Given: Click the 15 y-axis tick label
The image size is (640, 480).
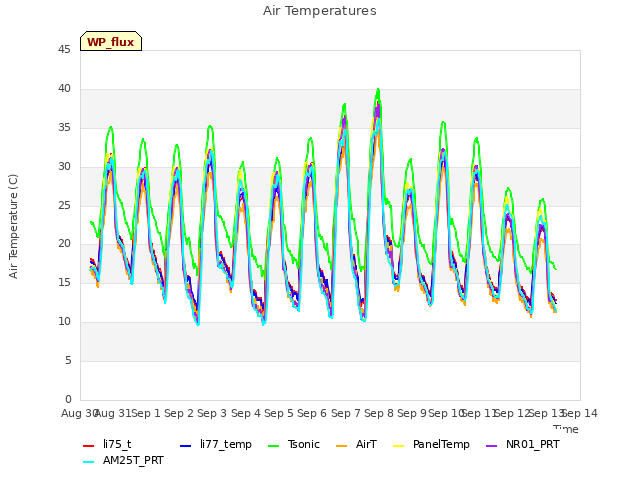Looking at the screenshot, I should click(x=64, y=282).
